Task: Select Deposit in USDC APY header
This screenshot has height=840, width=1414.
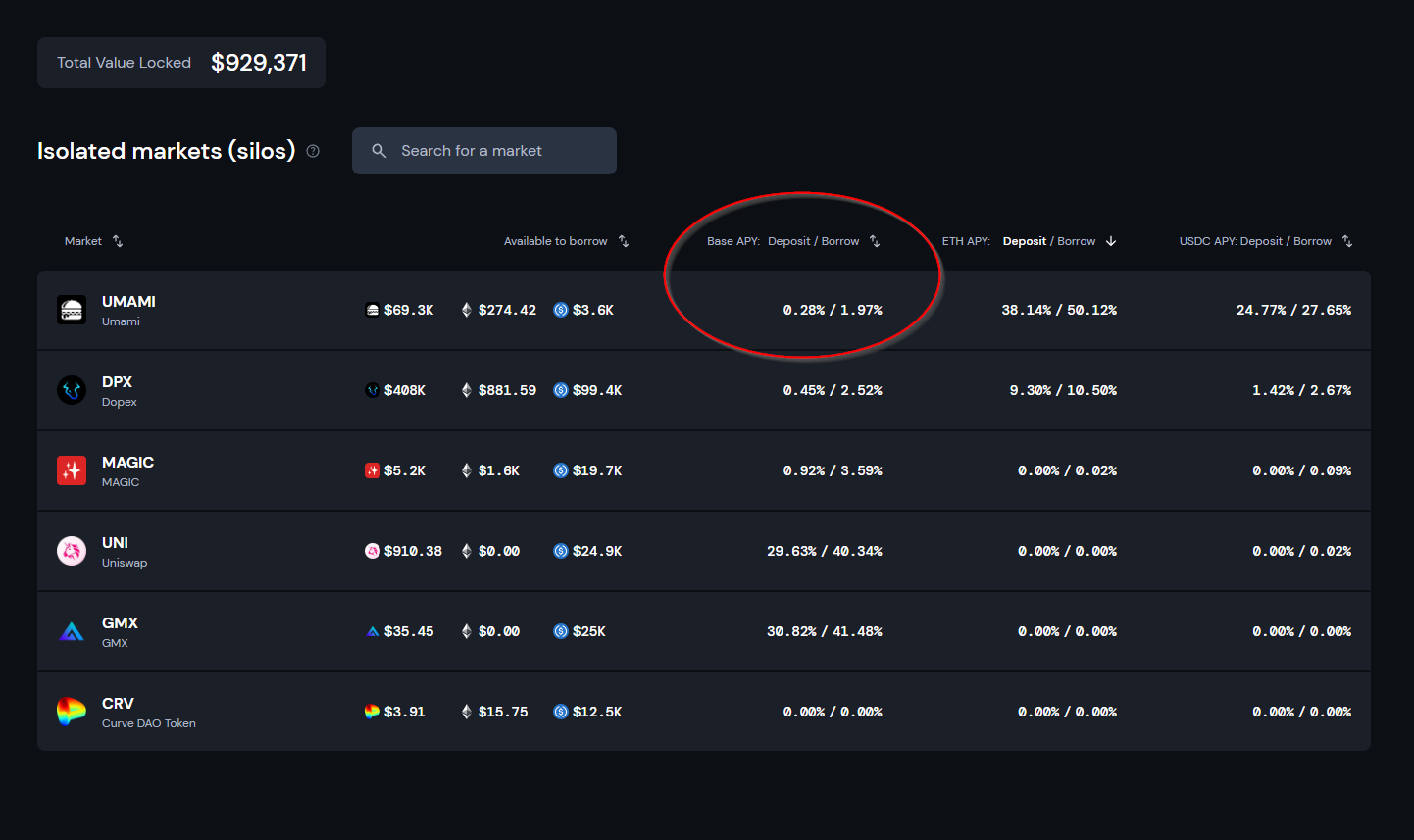Action: pyautogui.click(x=1261, y=241)
